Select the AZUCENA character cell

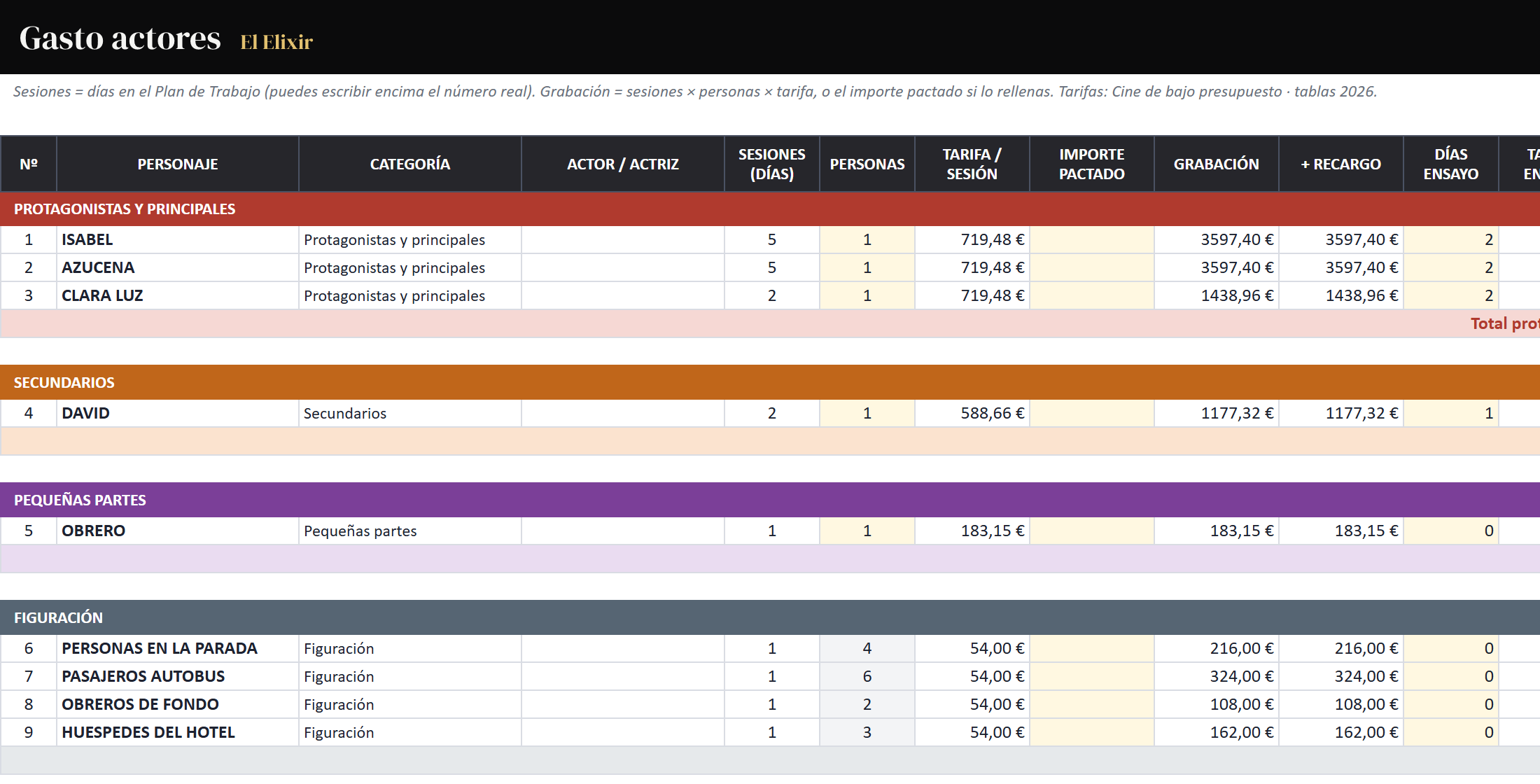coord(178,267)
